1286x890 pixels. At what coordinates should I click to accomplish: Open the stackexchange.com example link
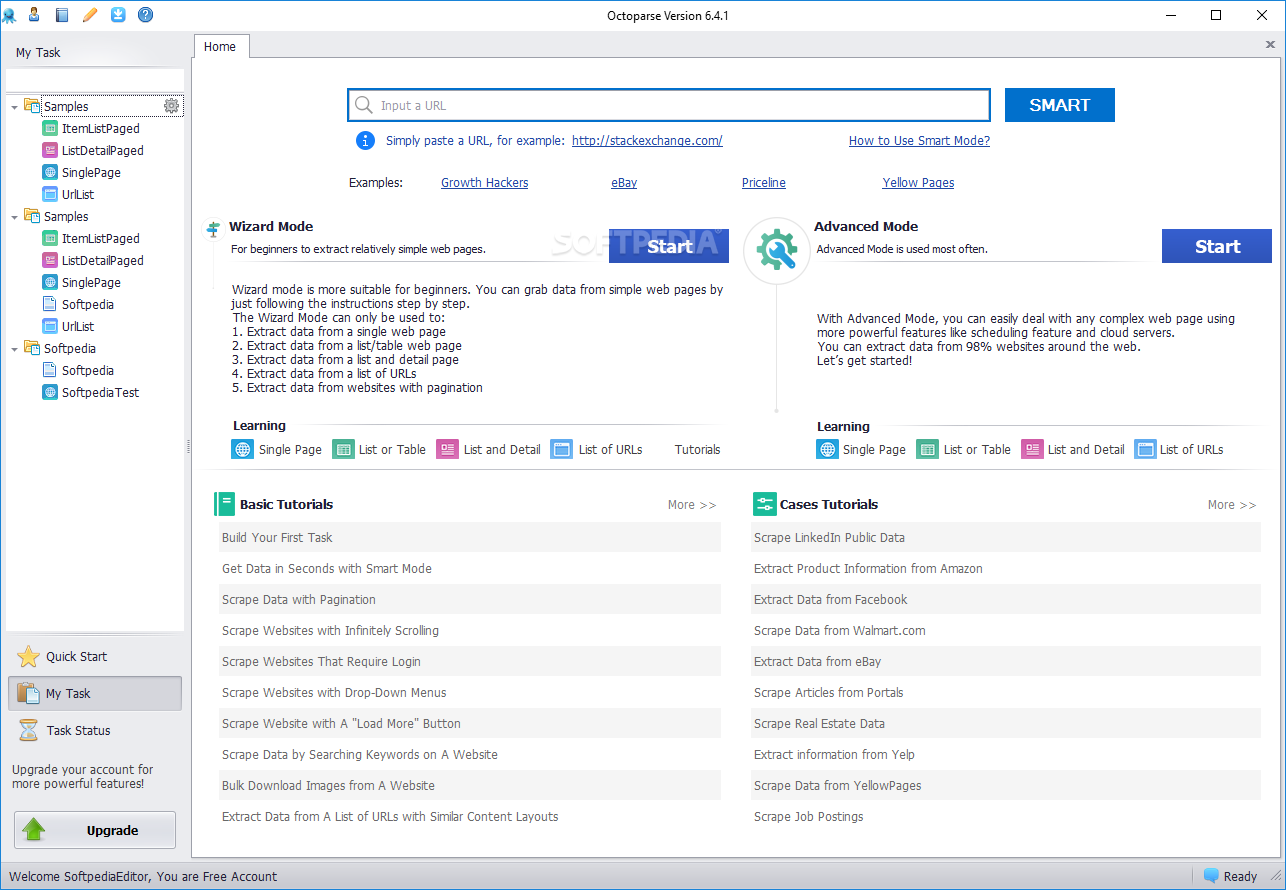(647, 141)
